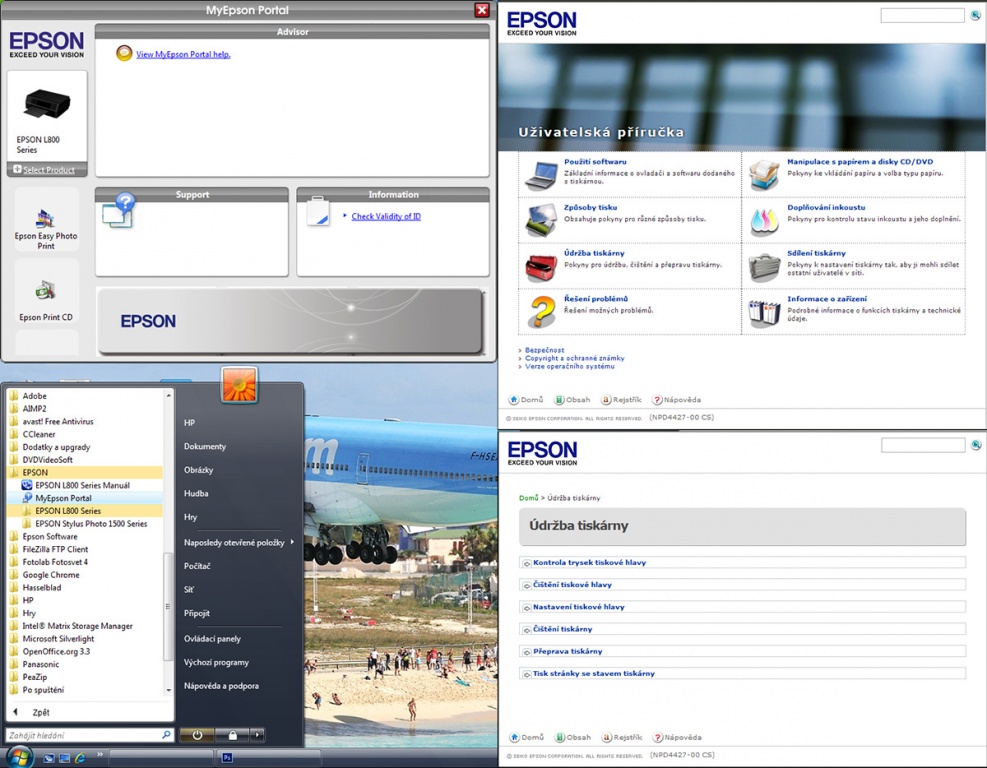The height and width of the screenshot is (768, 987).
Task: Click the Domů breadcrumb link above Údržba tiskárny
Action: pos(529,498)
